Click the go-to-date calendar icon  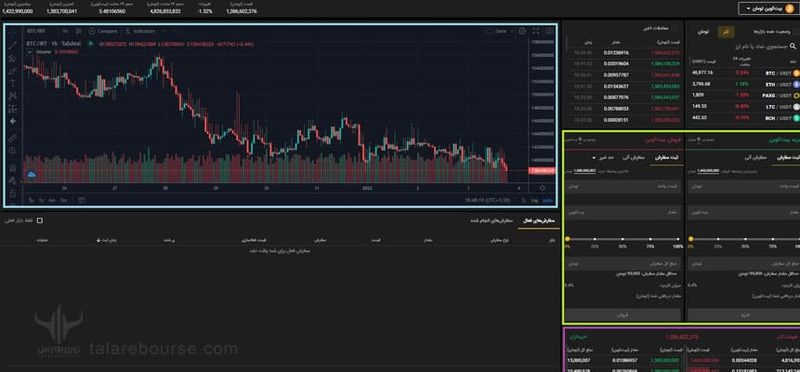click(81, 201)
